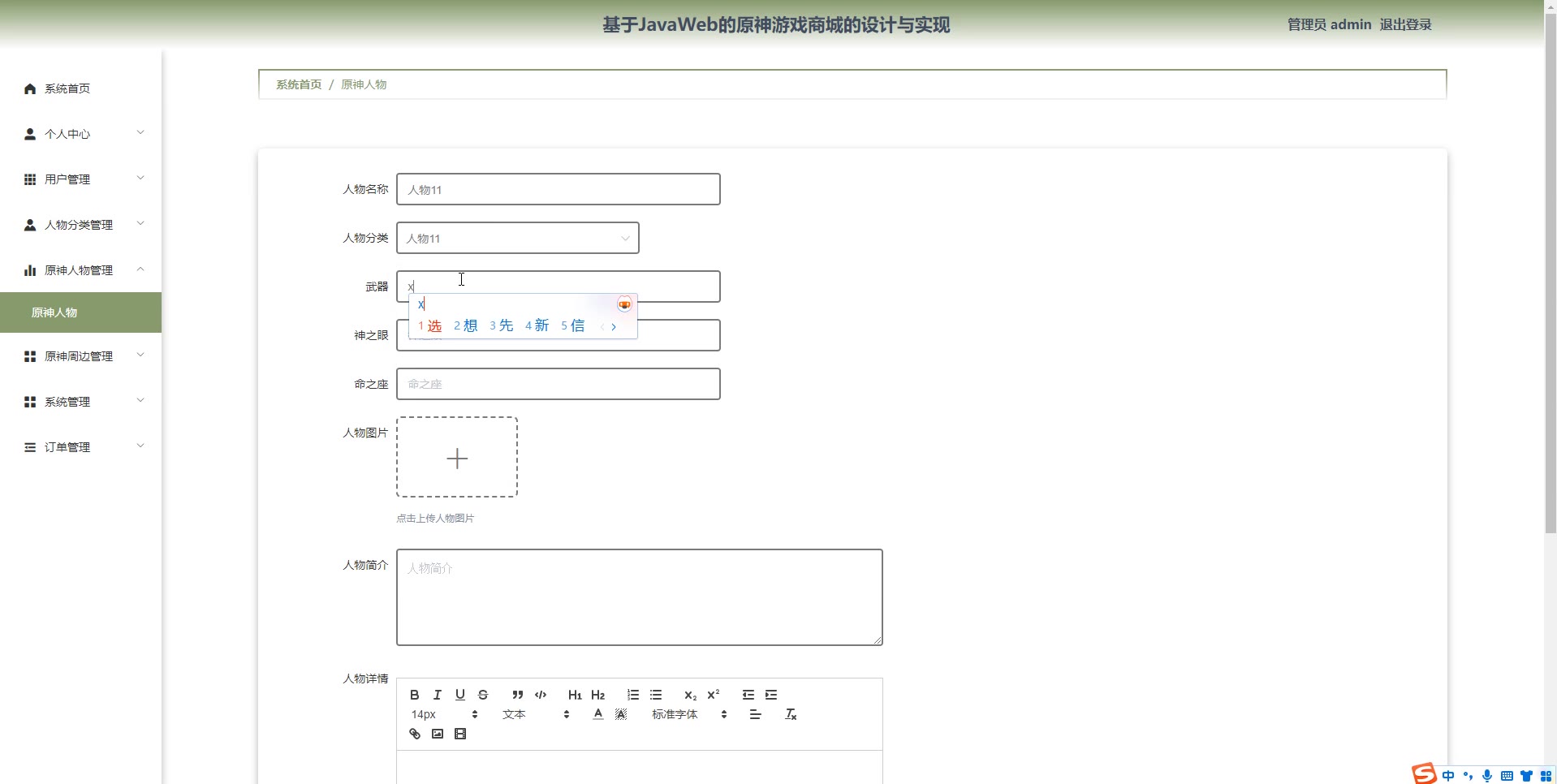Apply bold formatting in the editor
The image size is (1557, 784).
(x=415, y=695)
